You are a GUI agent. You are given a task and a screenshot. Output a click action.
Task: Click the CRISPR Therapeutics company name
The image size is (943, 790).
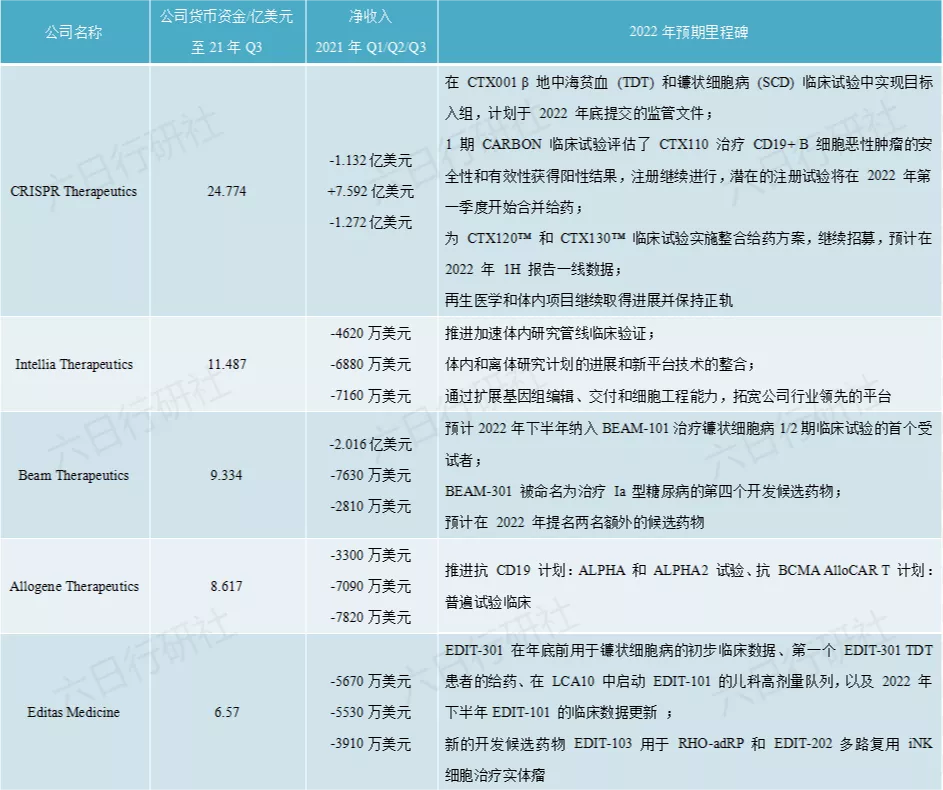73,191
